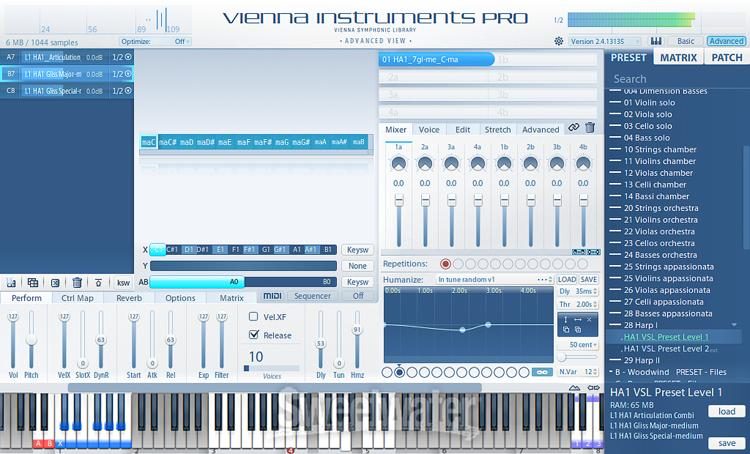The height and width of the screenshot is (454, 750).
Task: Toggle the Sequencer mode button
Action: (312, 296)
